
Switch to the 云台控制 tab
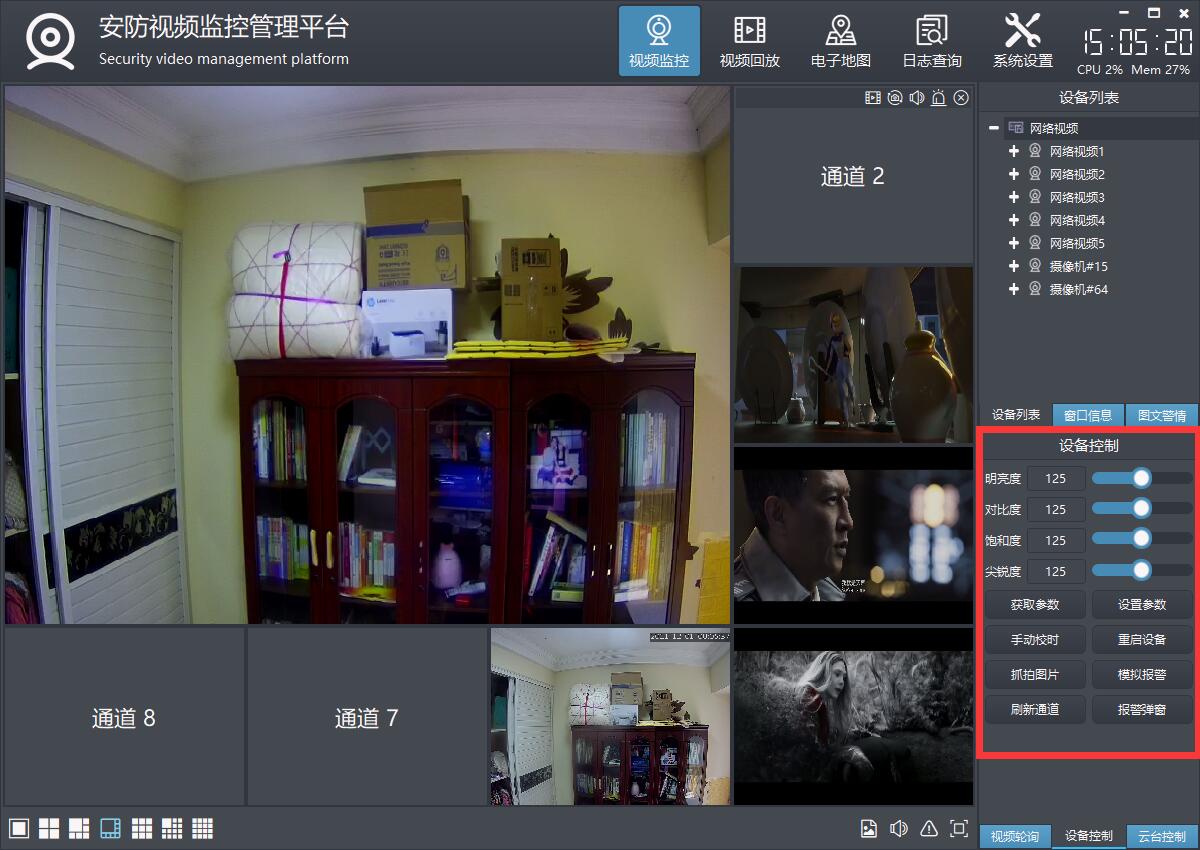pos(1161,836)
